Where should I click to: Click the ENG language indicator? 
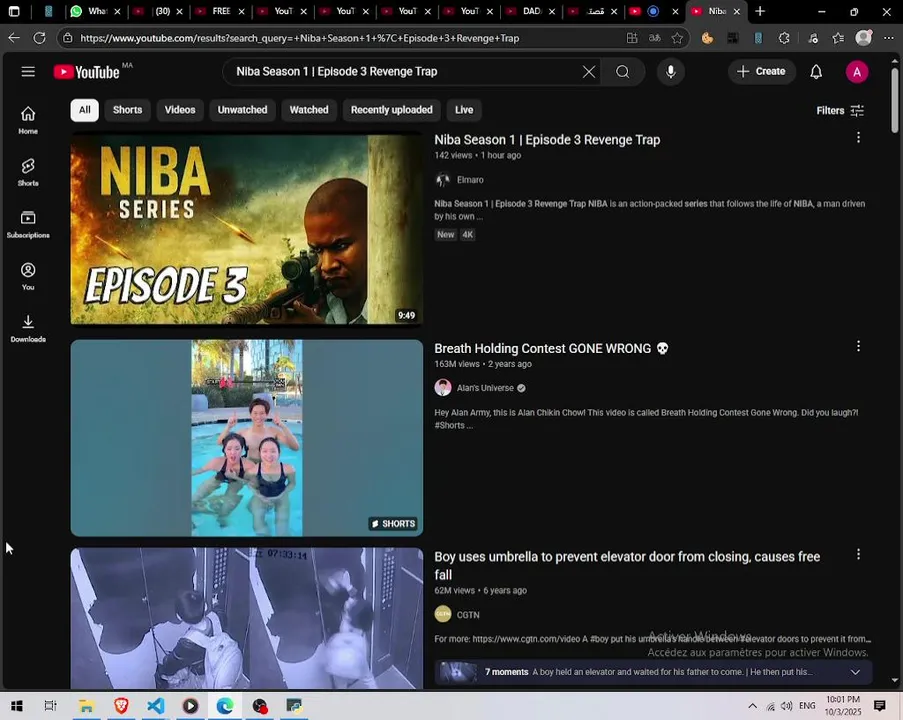(x=807, y=706)
